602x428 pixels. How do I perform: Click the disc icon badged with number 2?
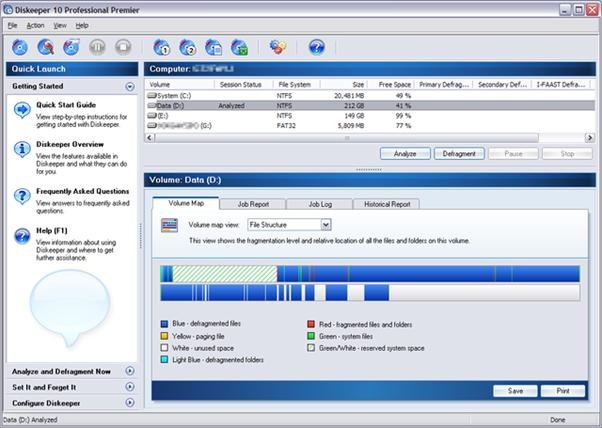tap(187, 47)
